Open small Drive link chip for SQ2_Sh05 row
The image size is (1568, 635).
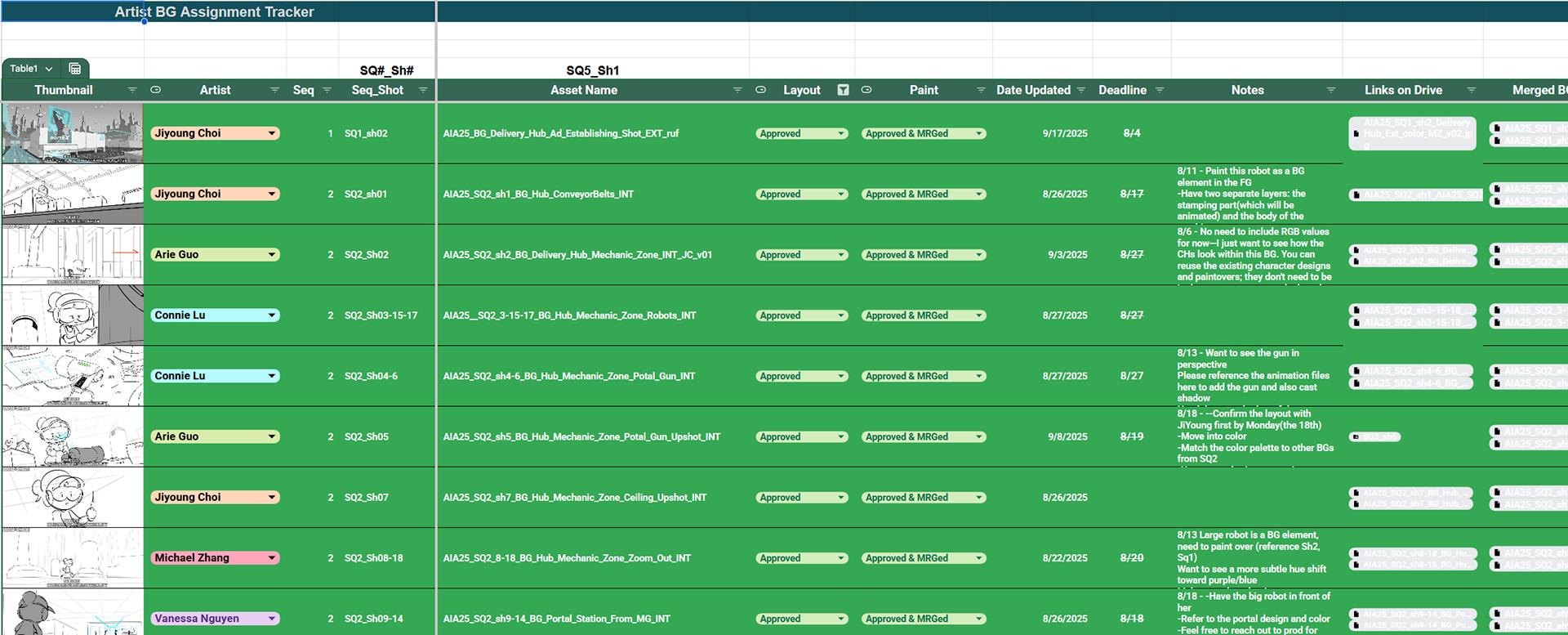tap(1374, 436)
